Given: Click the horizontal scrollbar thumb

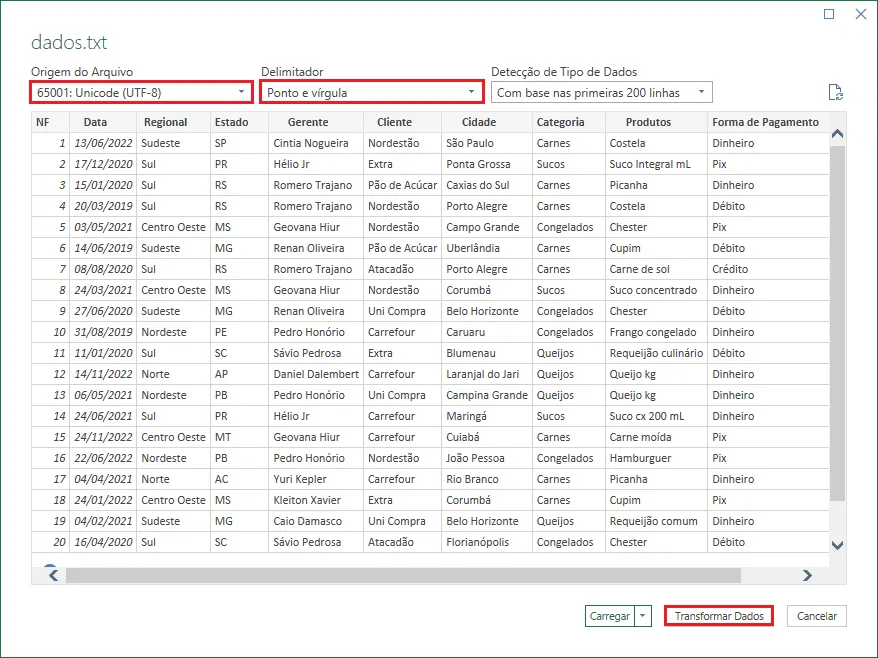Looking at the screenshot, I should (403, 575).
